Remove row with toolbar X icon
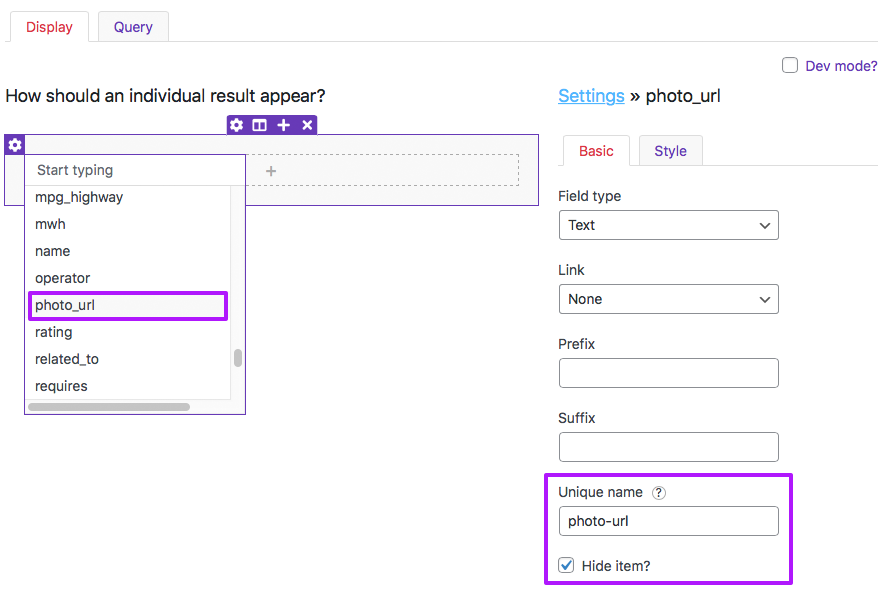Screen dimensions: 882x592 (307, 125)
